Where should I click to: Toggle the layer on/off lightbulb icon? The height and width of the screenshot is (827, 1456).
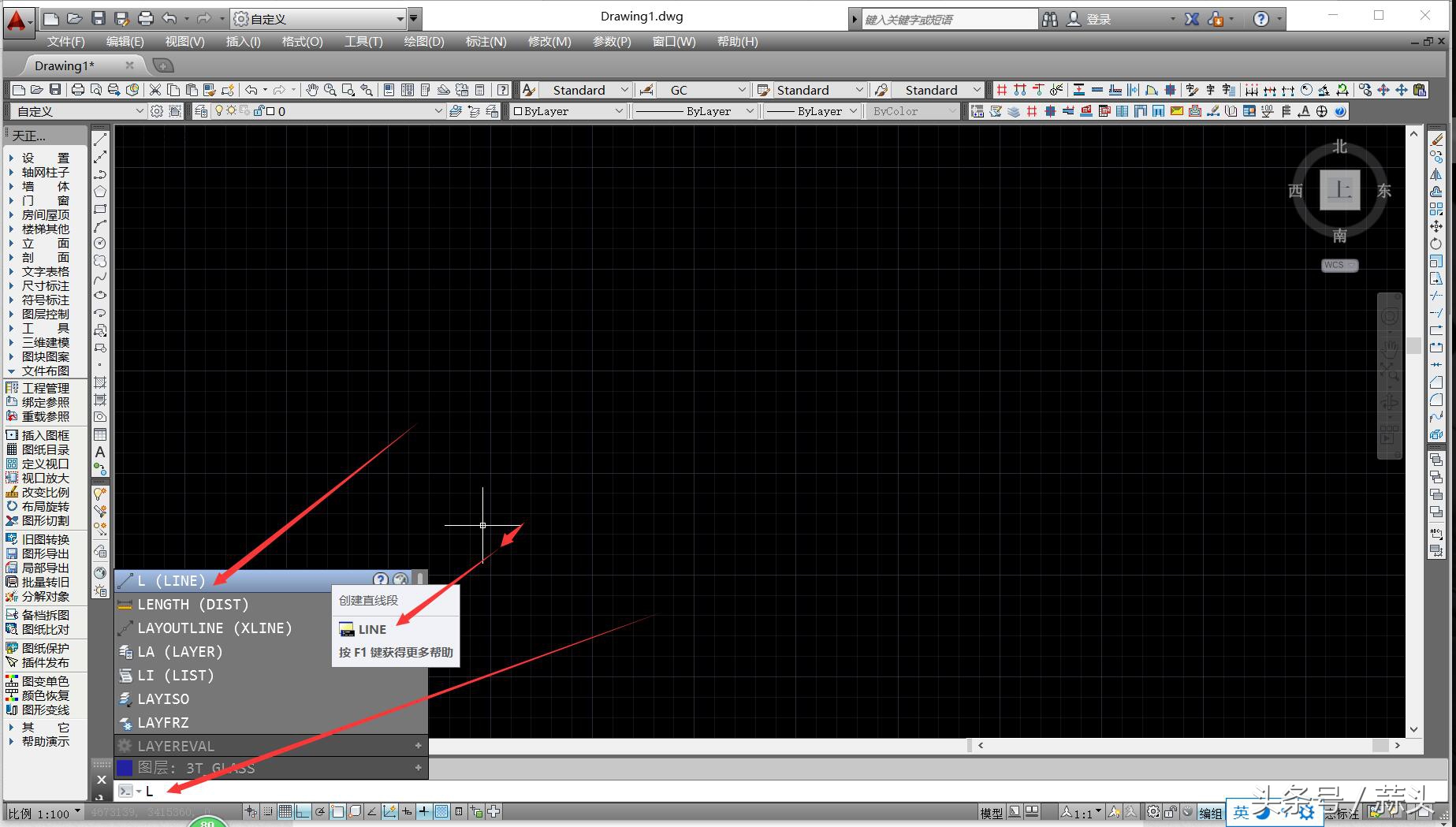[x=219, y=111]
